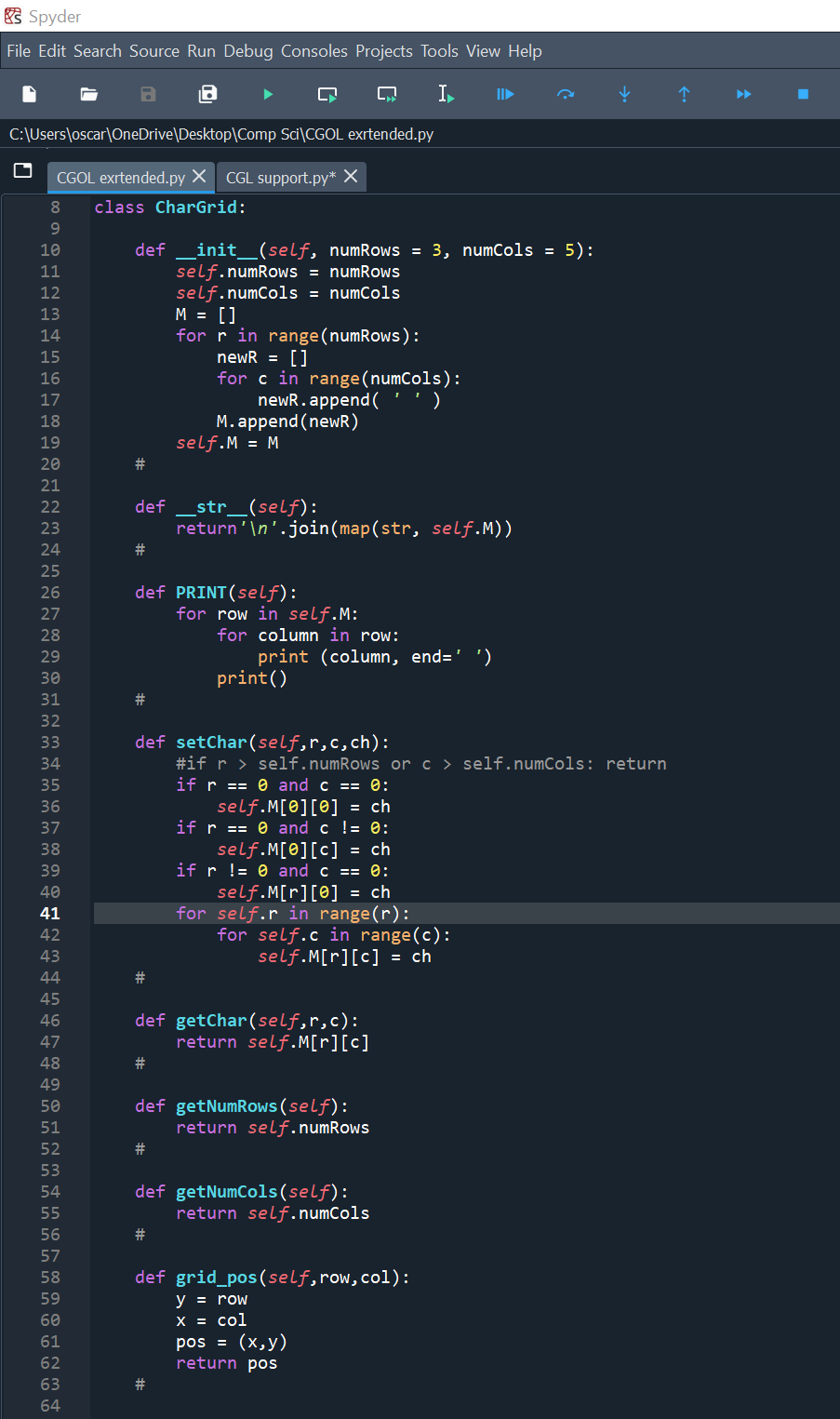
Task: Step into the current function
Action: (x=624, y=94)
